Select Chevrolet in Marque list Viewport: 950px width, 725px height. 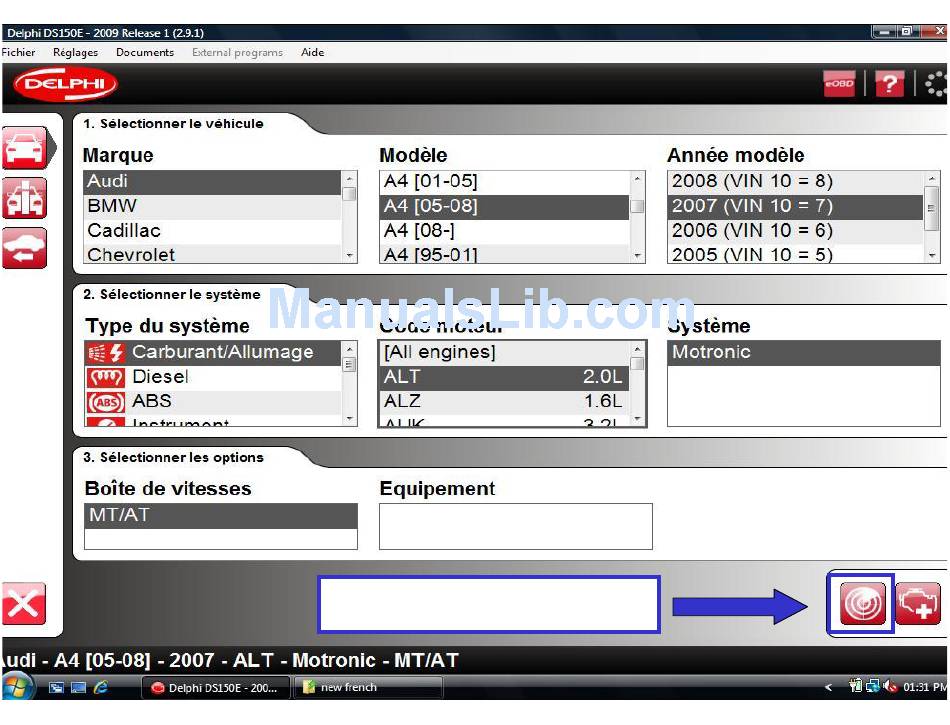pyautogui.click(x=212, y=254)
